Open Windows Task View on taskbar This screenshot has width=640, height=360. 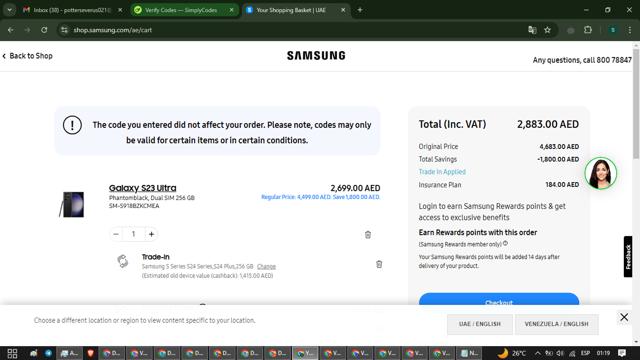(x=12, y=353)
